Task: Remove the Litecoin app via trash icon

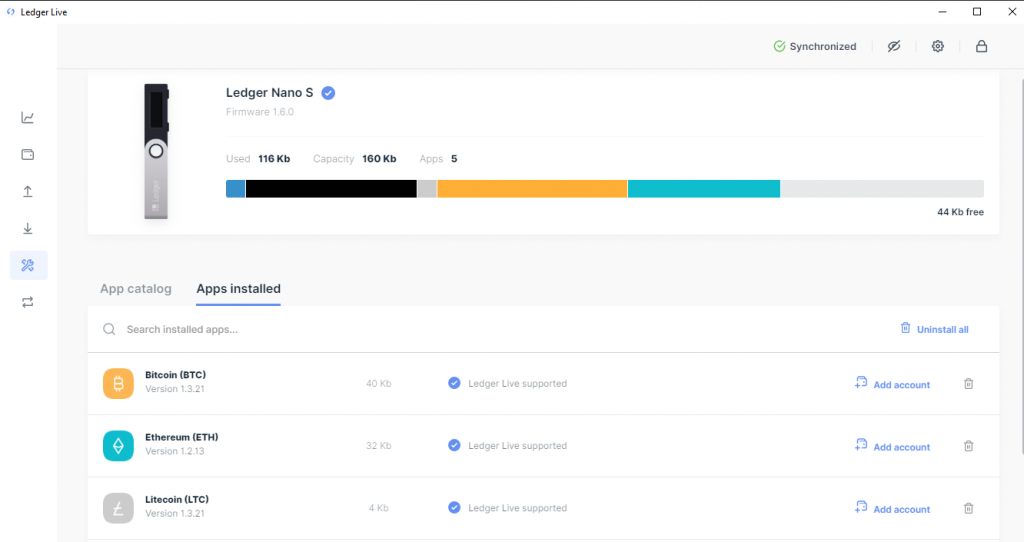Action: click(x=968, y=509)
